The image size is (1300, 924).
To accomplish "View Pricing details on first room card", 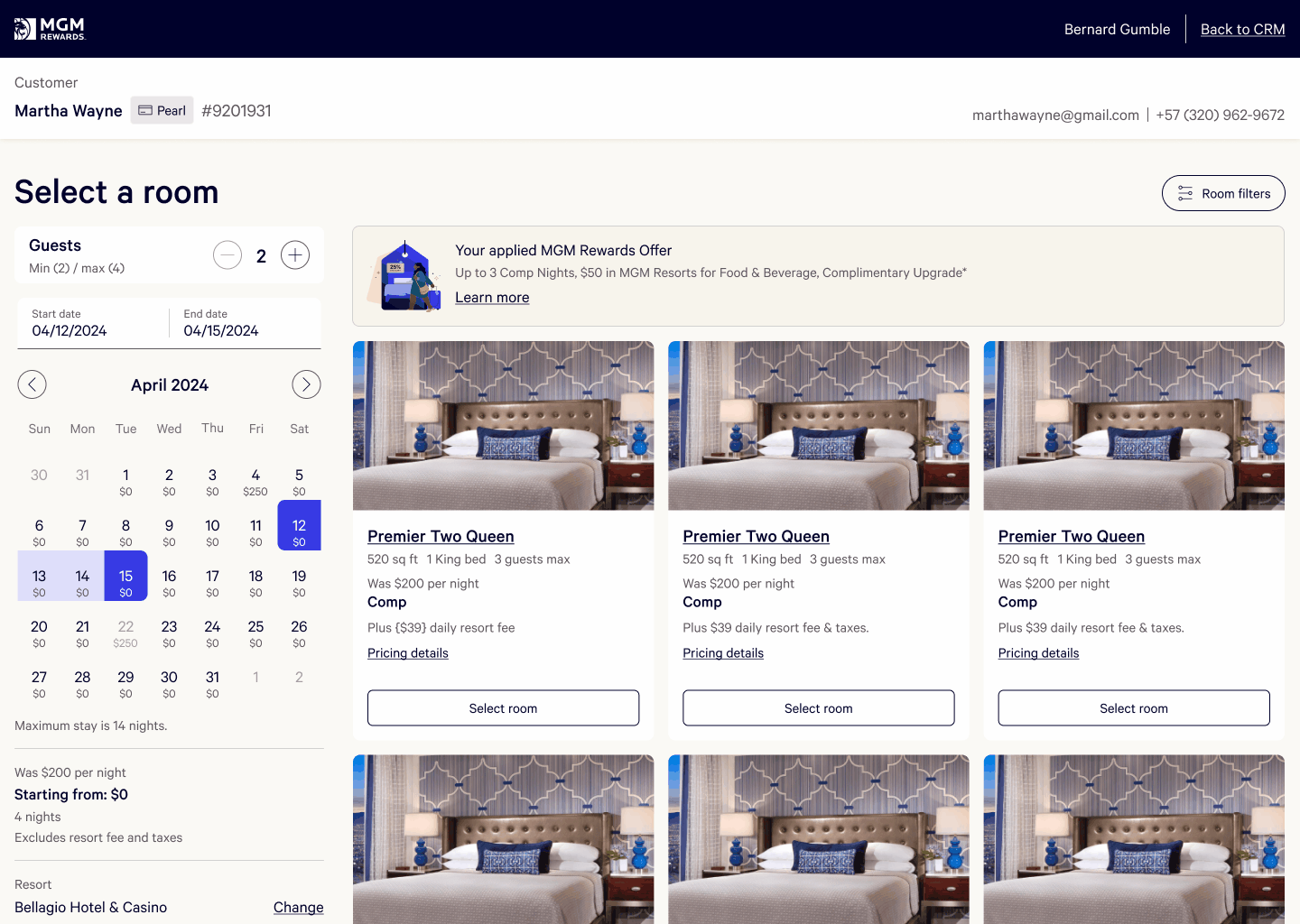I will (x=408, y=653).
